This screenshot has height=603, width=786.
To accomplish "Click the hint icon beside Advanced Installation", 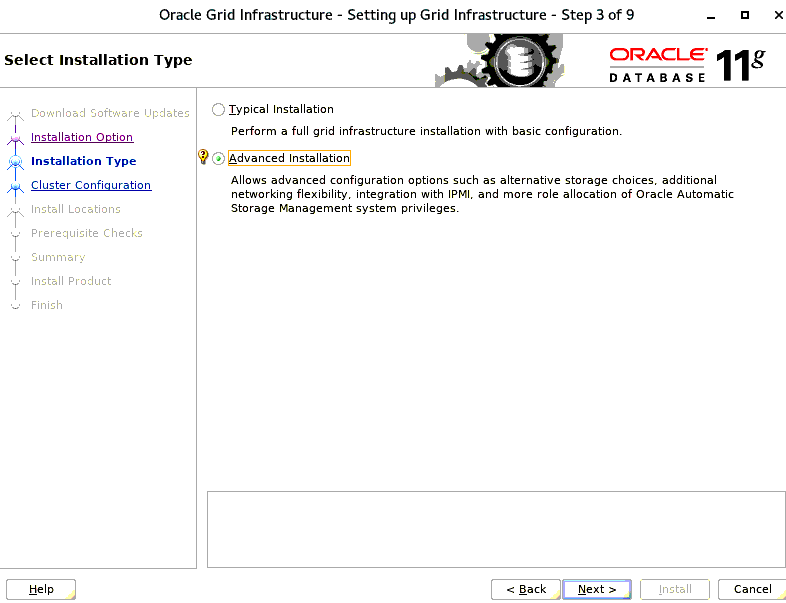I will (x=203, y=158).
